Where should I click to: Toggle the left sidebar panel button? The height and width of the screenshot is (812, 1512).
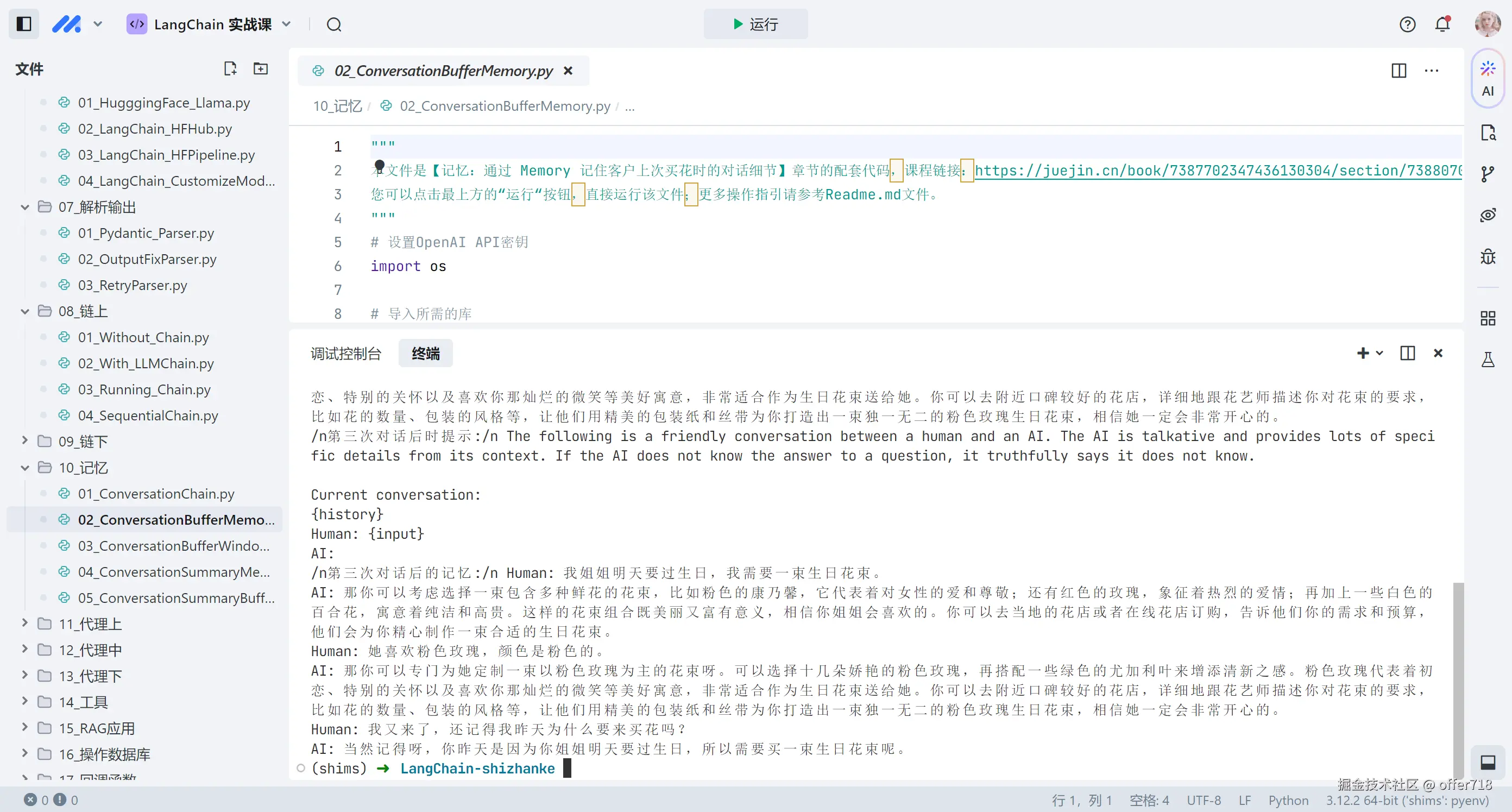[x=24, y=24]
